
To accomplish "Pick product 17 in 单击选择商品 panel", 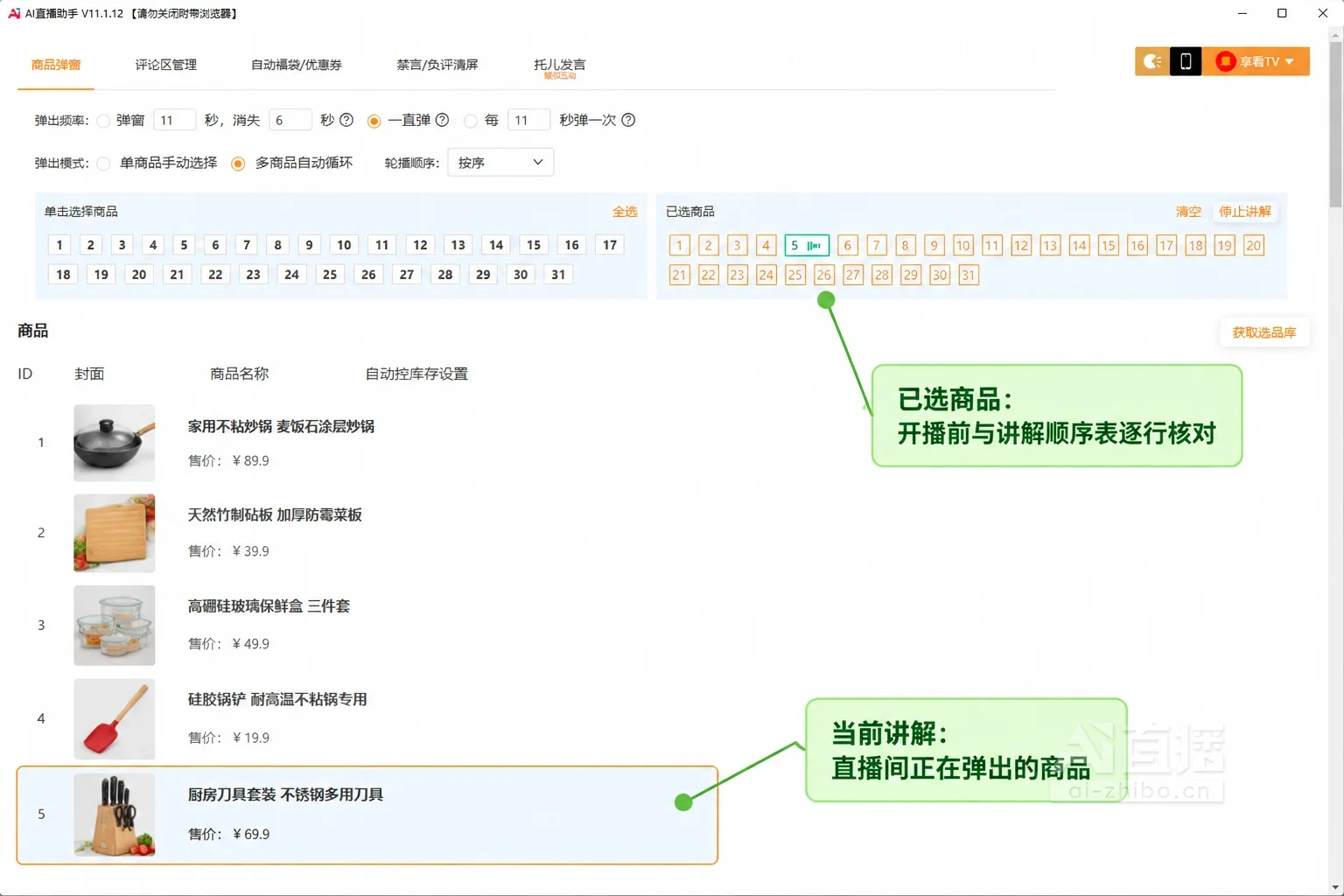I will (x=610, y=245).
